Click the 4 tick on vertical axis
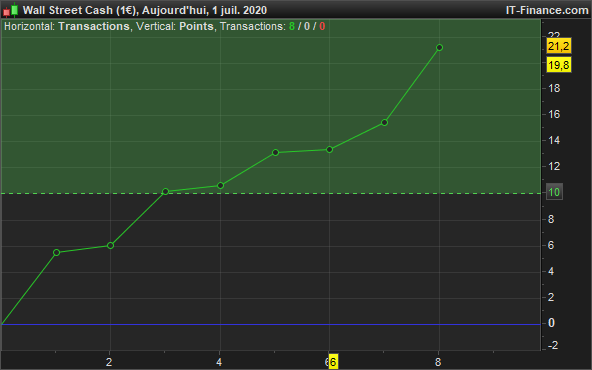592x370 pixels. (551, 271)
